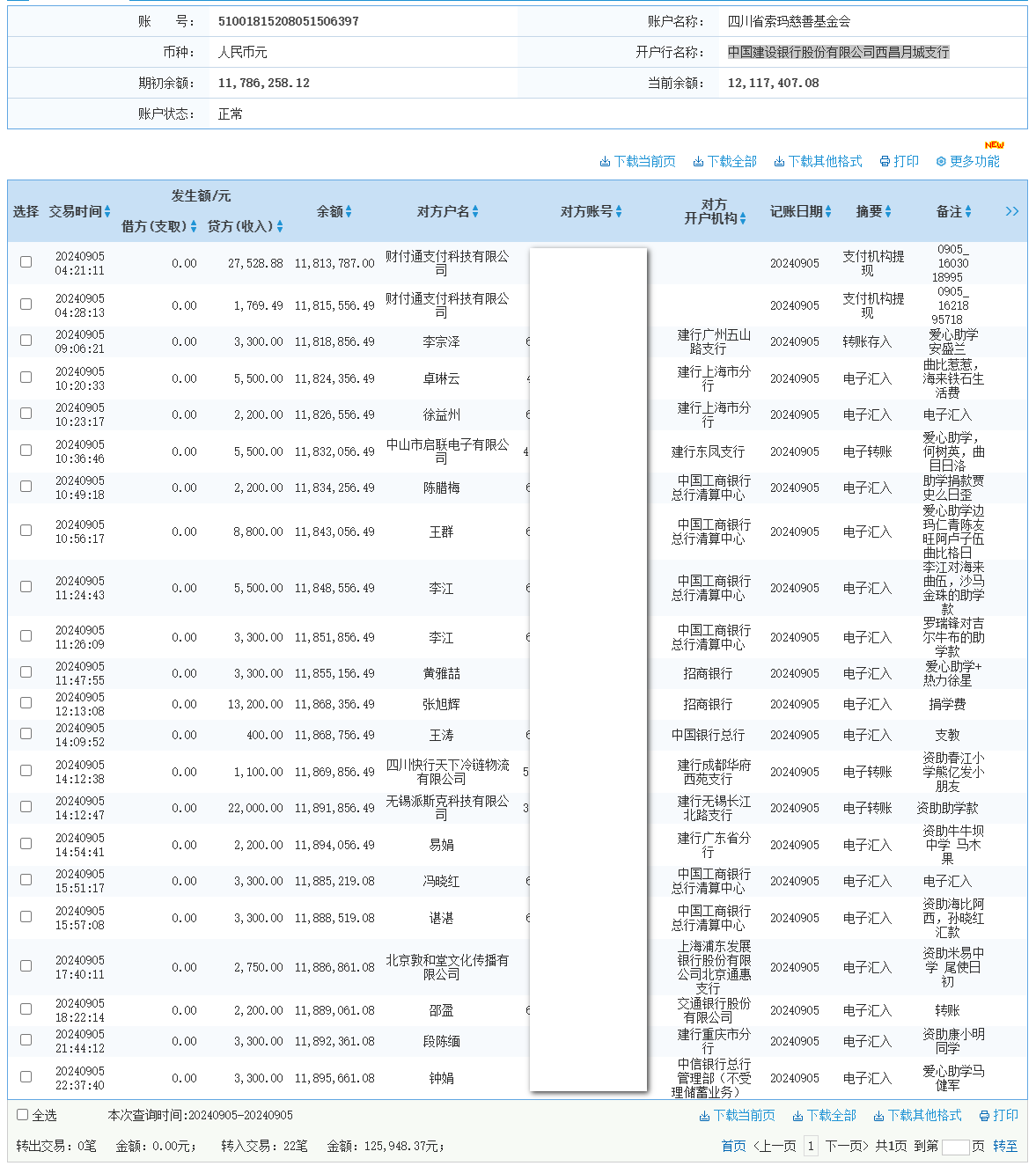Go to next page 下一页

tap(847, 1146)
